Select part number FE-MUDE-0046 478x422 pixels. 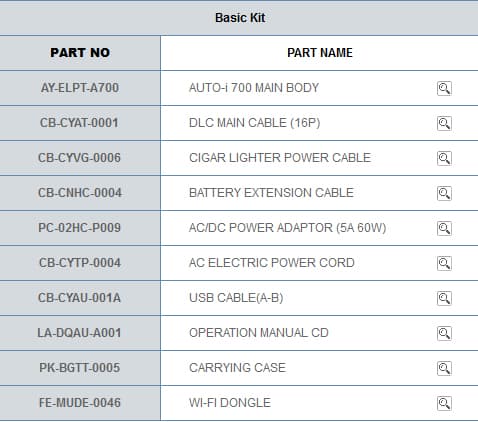coord(80,403)
